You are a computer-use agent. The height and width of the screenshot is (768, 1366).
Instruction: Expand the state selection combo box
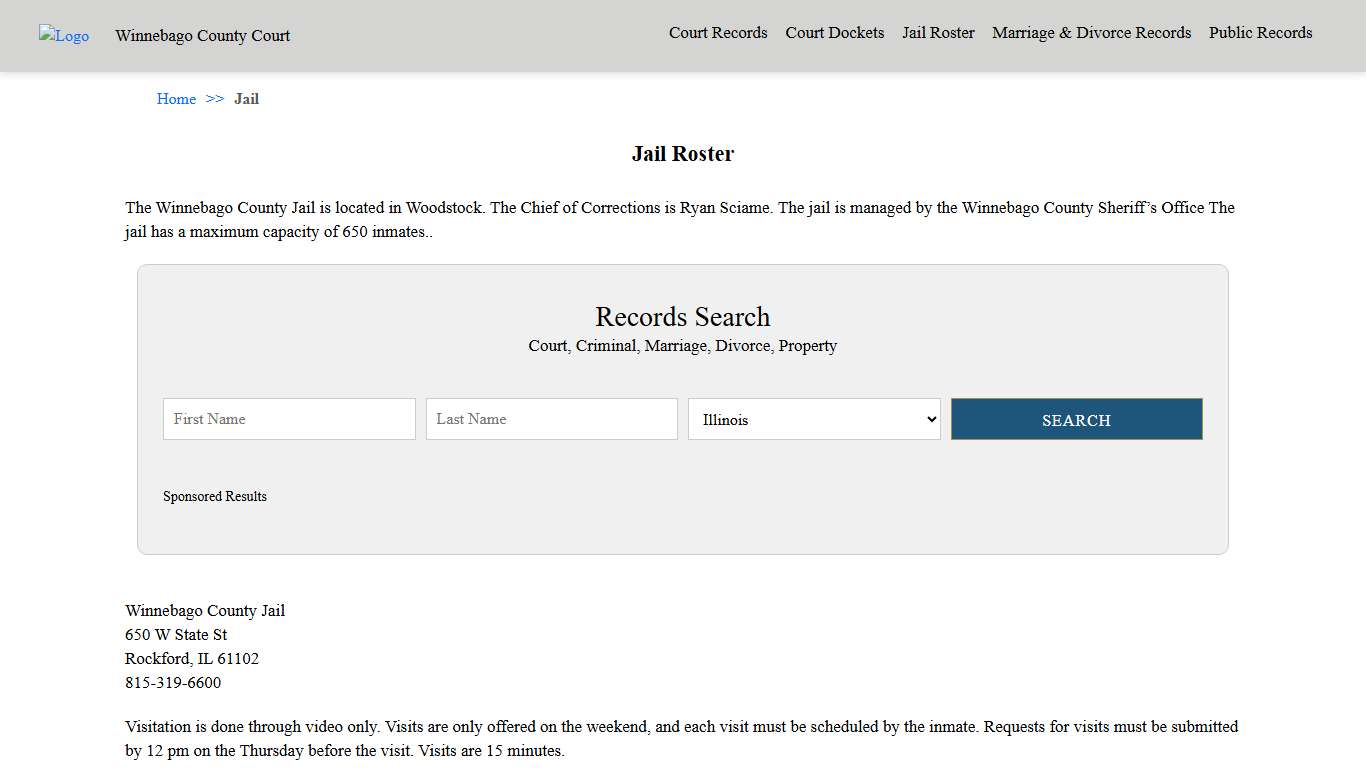coord(813,419)
